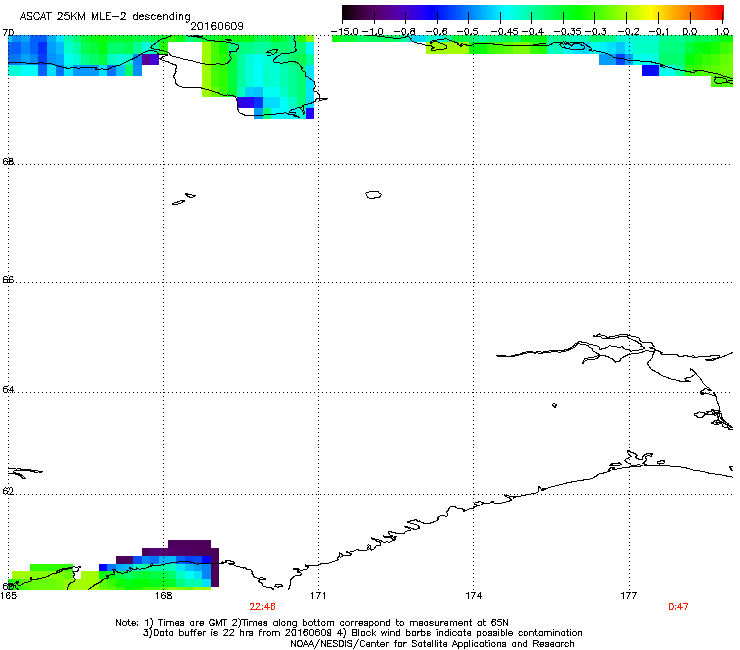740x650 pixels.
Task: Click the colorbar tick label -15.0
Action: tap(345, 32)
